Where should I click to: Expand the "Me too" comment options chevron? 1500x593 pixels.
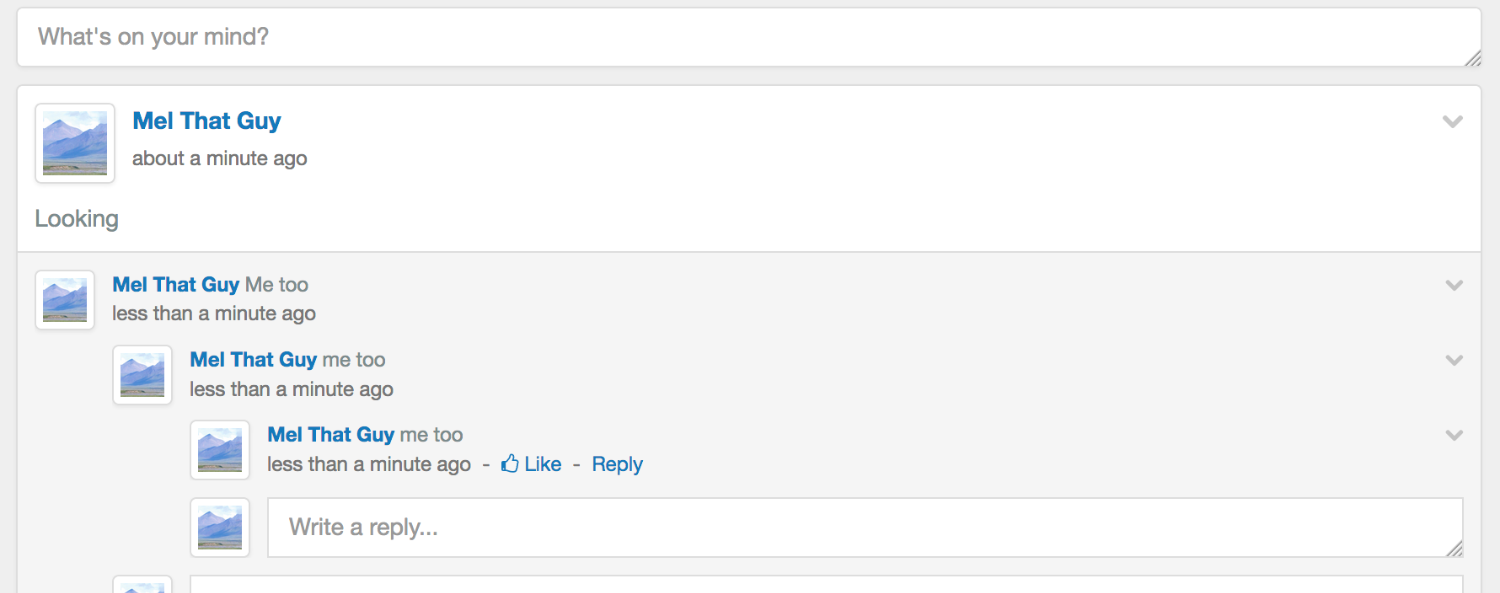[x=1454, y=285]
